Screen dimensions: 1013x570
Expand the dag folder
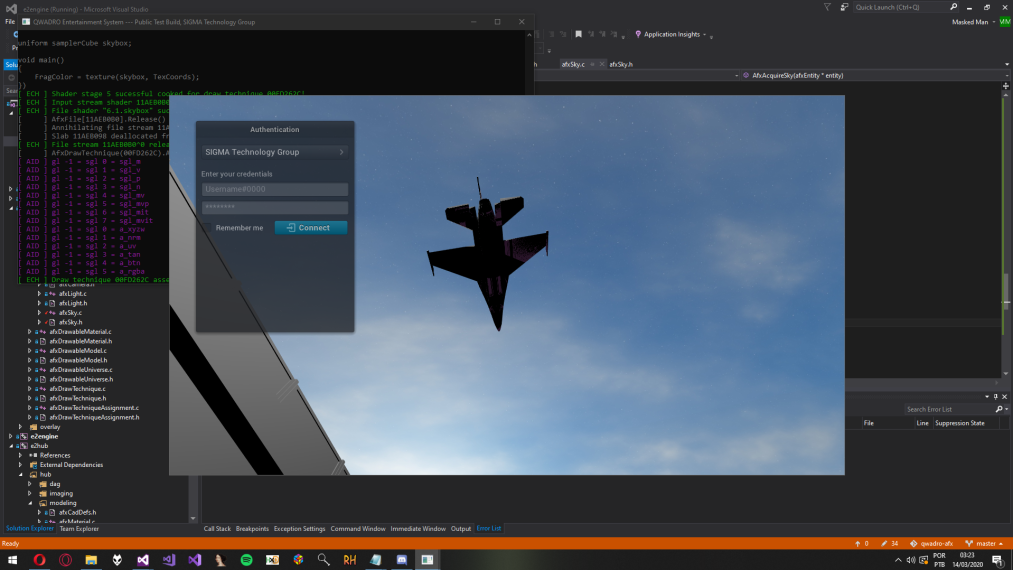[x=30, y=484]
